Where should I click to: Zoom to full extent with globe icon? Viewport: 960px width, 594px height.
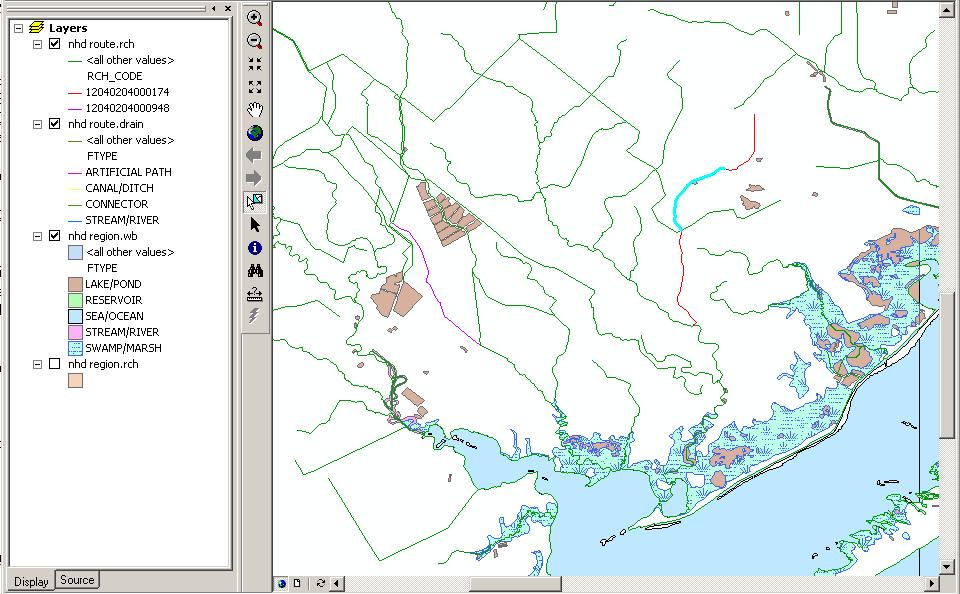(254, 132)
